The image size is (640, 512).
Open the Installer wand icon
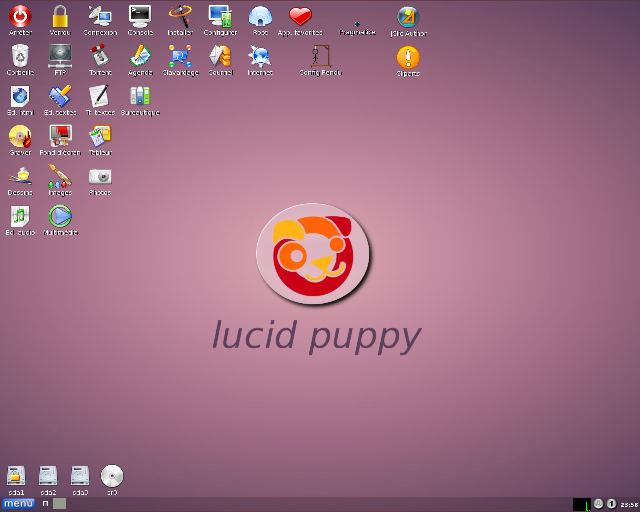coord(180,16)
